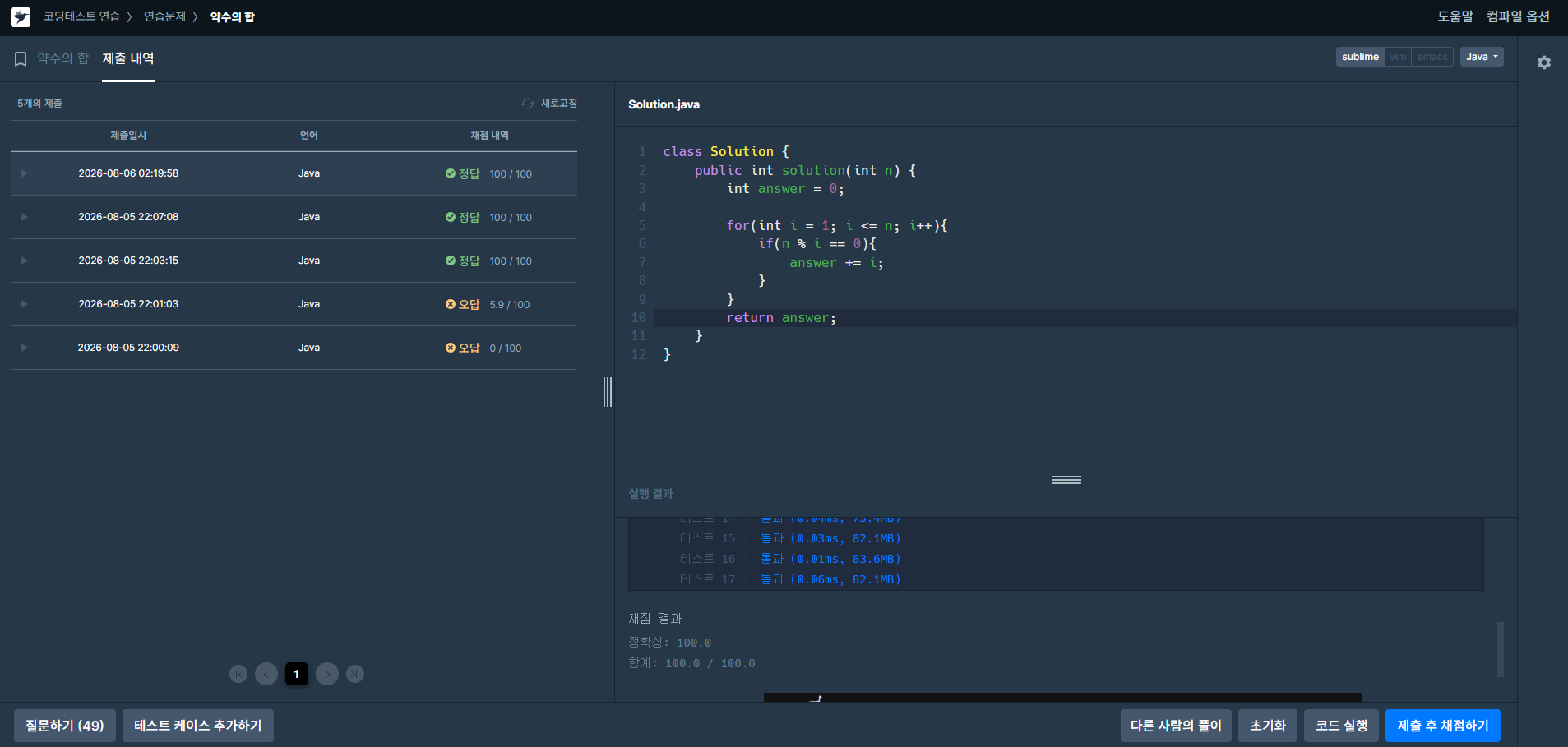Go to previous page of submissions
This screenshot has width=1568, height=747.
266,674
